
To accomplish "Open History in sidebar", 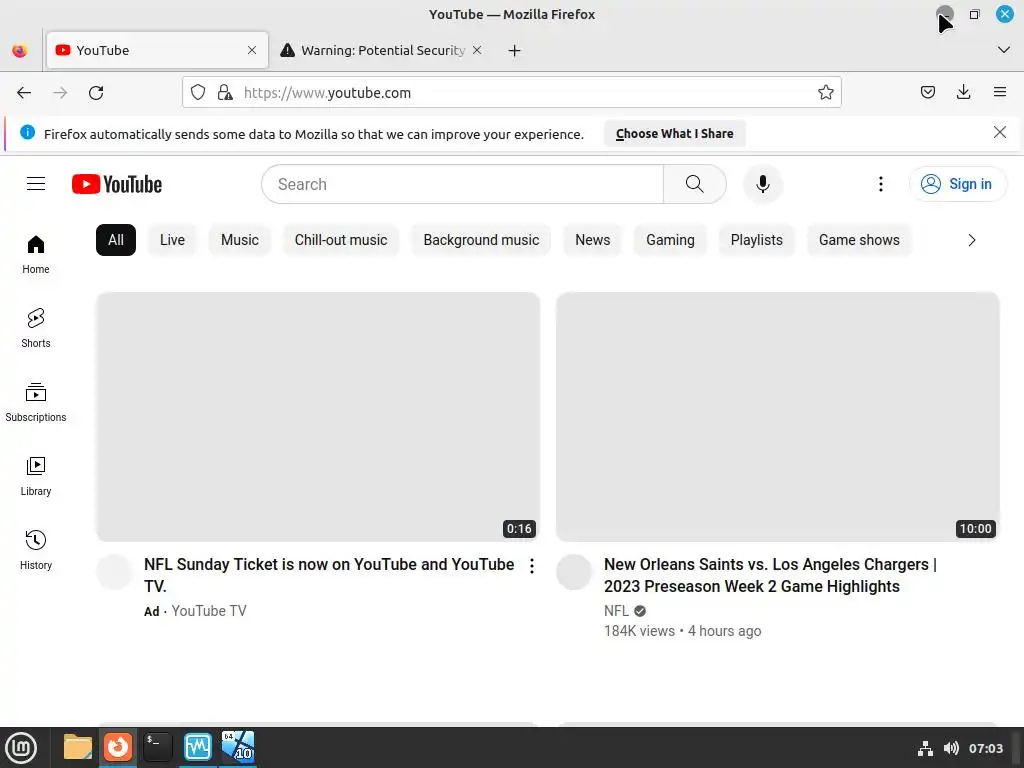I will (x=36, y=550).
